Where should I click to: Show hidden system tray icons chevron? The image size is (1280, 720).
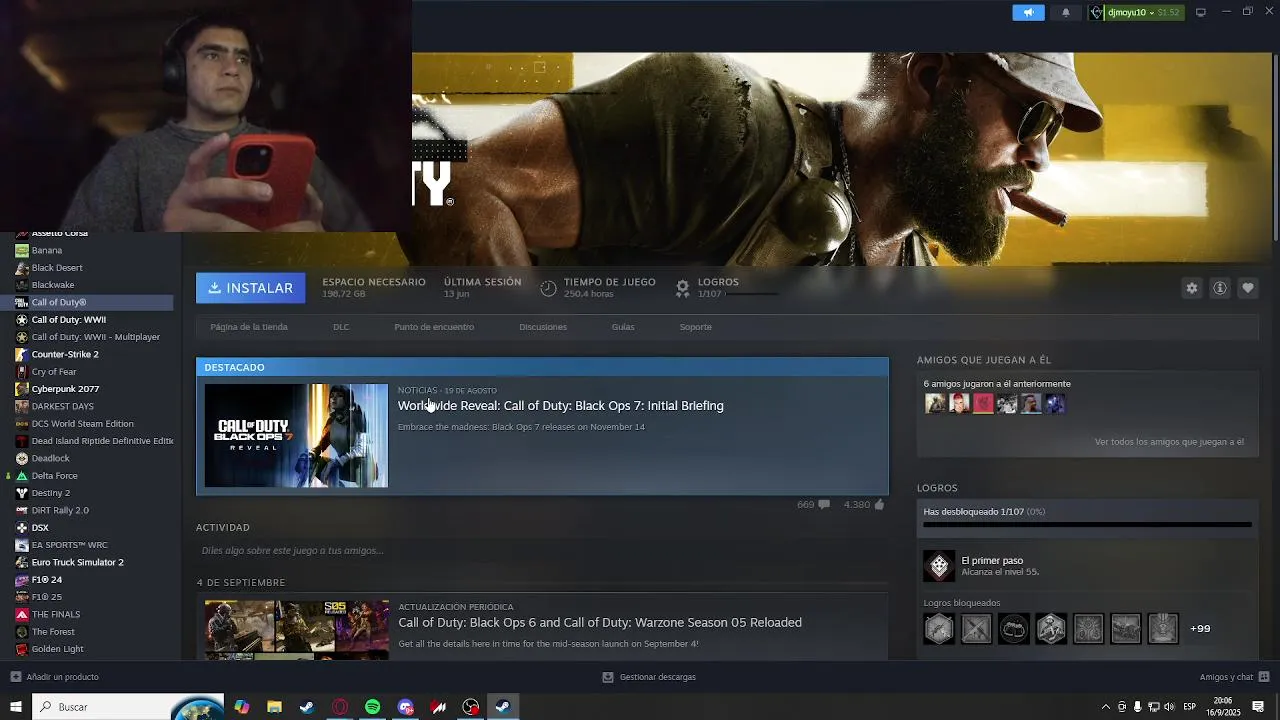click(x=1105, y=707)
